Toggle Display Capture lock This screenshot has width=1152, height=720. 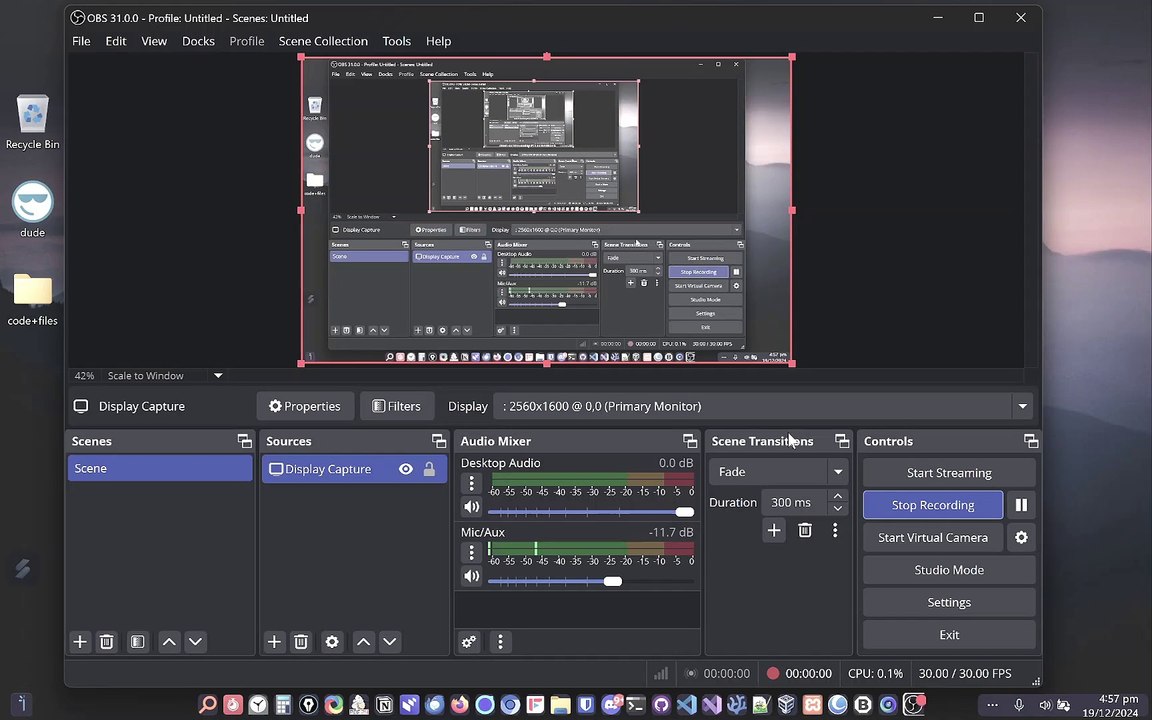(429, 469)
